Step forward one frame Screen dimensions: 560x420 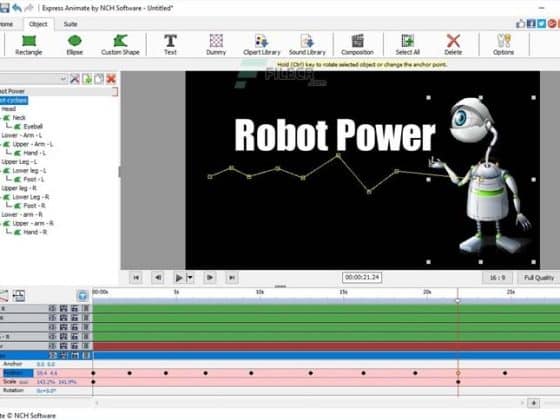[210, 278]
